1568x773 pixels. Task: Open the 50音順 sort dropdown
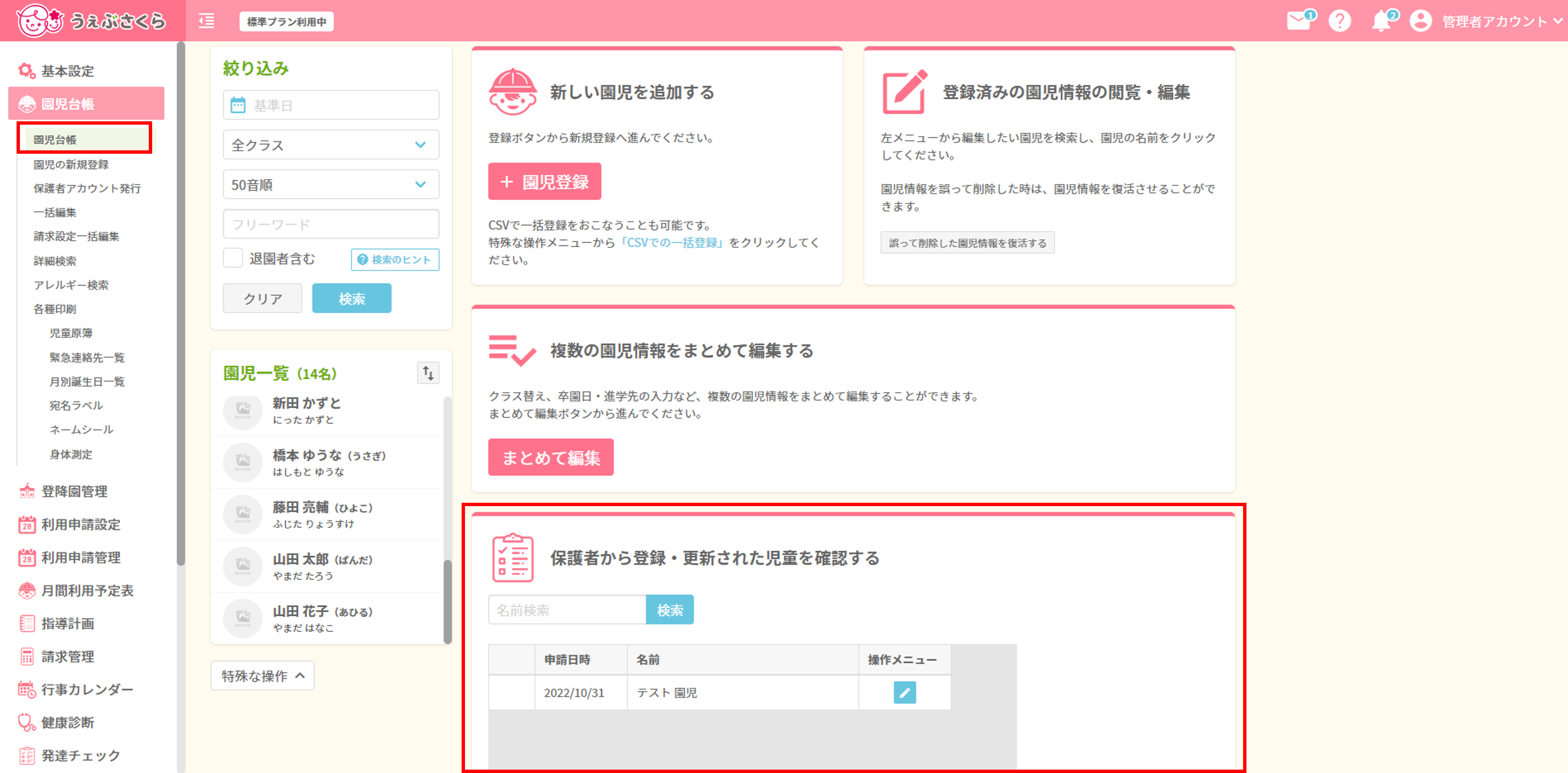tap(331, 184)
